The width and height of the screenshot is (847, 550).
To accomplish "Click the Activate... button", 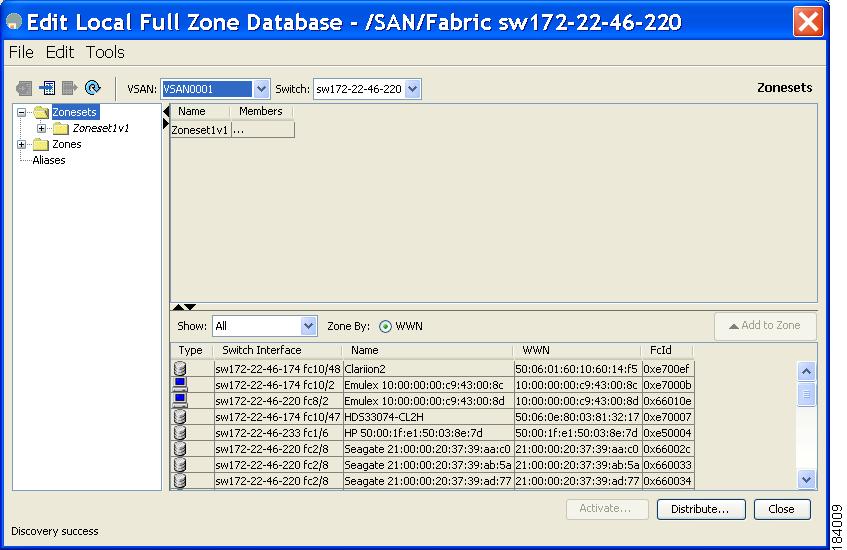I will [607, 508].
